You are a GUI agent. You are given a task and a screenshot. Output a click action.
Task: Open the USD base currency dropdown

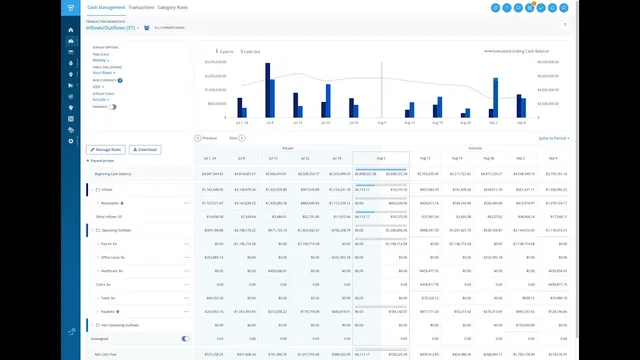pyautogui.click(x=98, y=87)
